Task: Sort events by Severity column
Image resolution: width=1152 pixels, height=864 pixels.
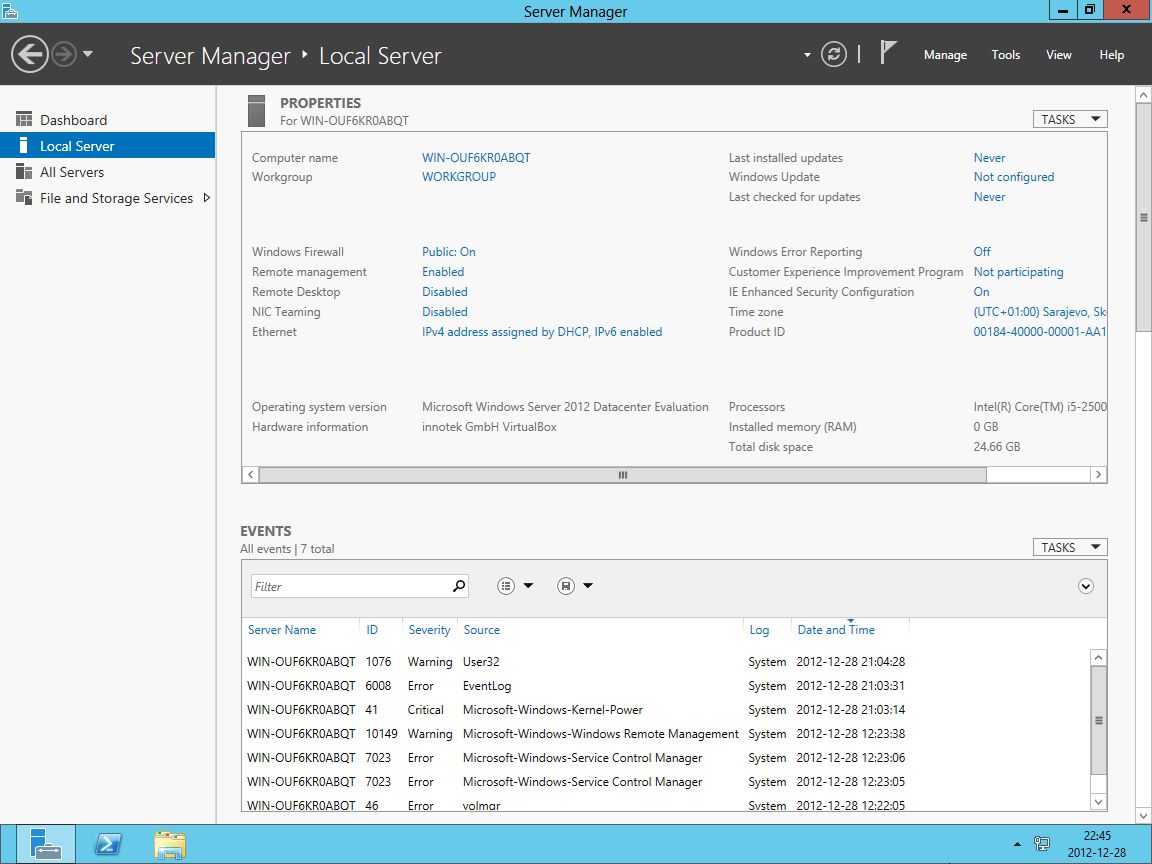Action: tap(429, 630)
